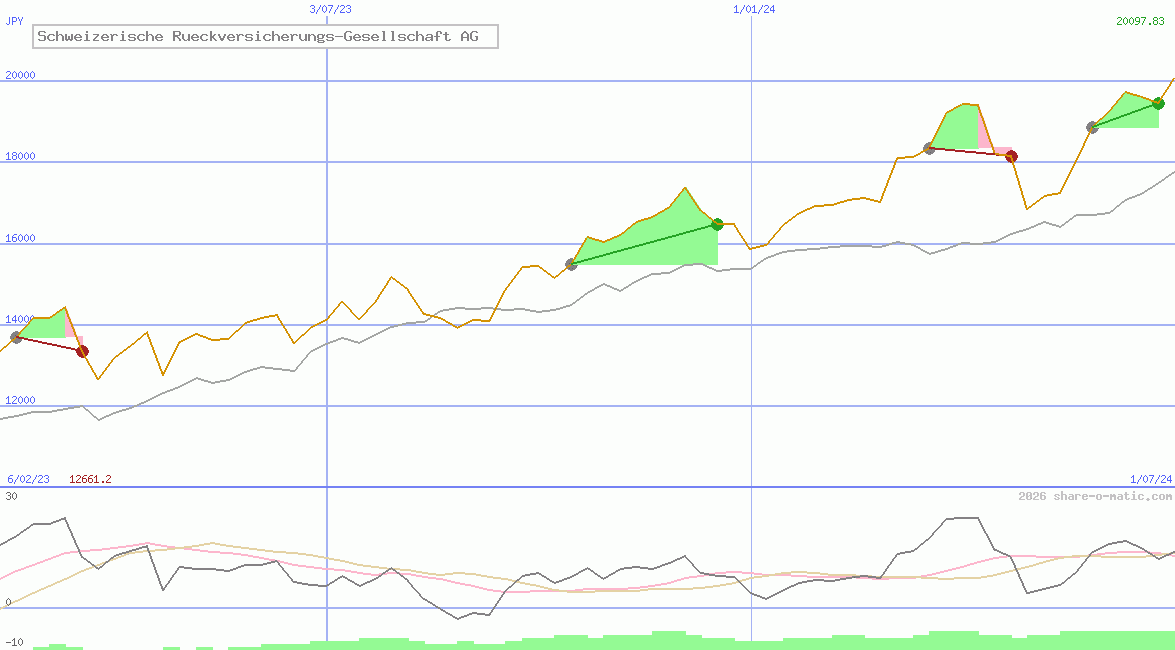Click the 20000 price axis label

click(20, 75)
